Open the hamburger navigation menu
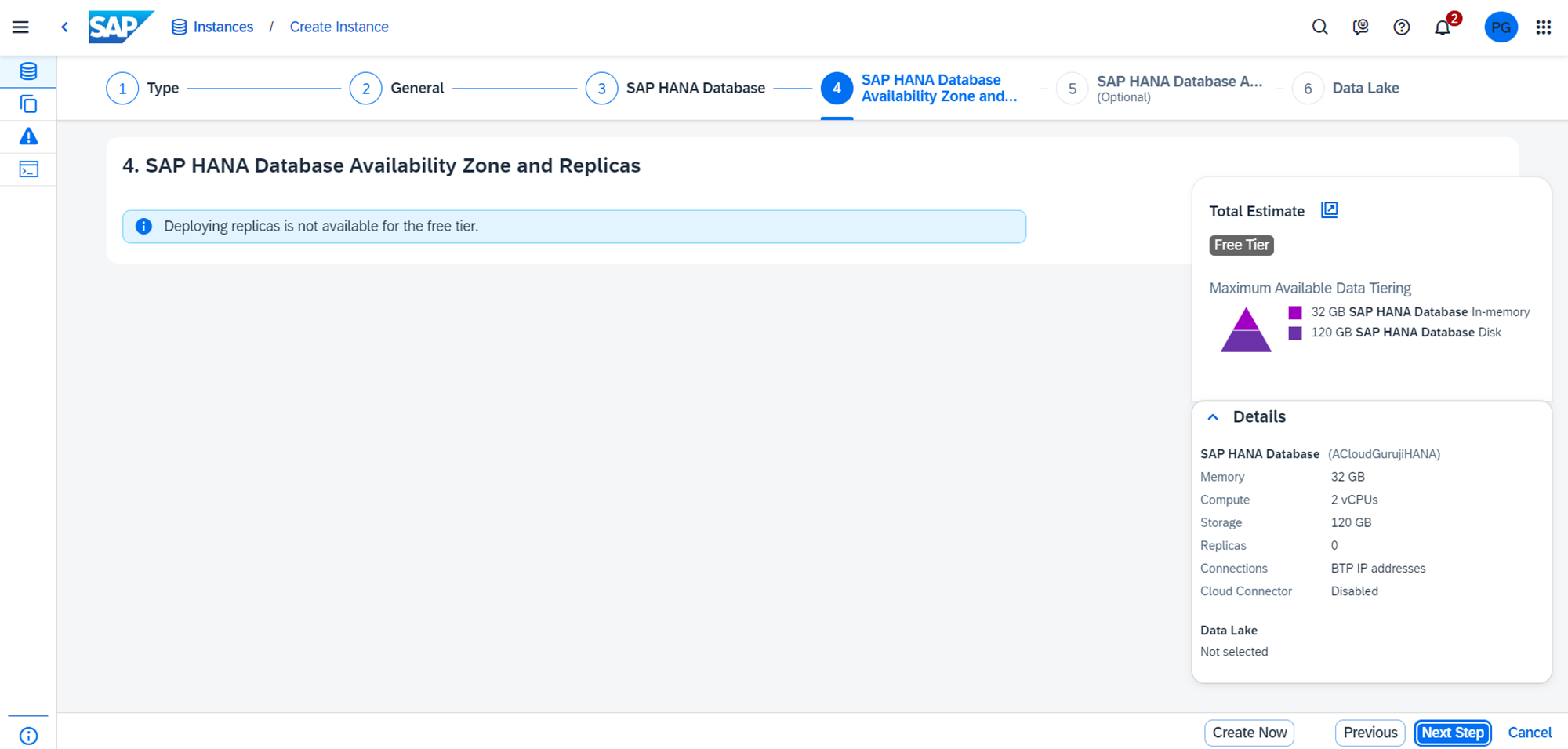The height and width of the screenshot is (749, 1568). click(20, 27)
